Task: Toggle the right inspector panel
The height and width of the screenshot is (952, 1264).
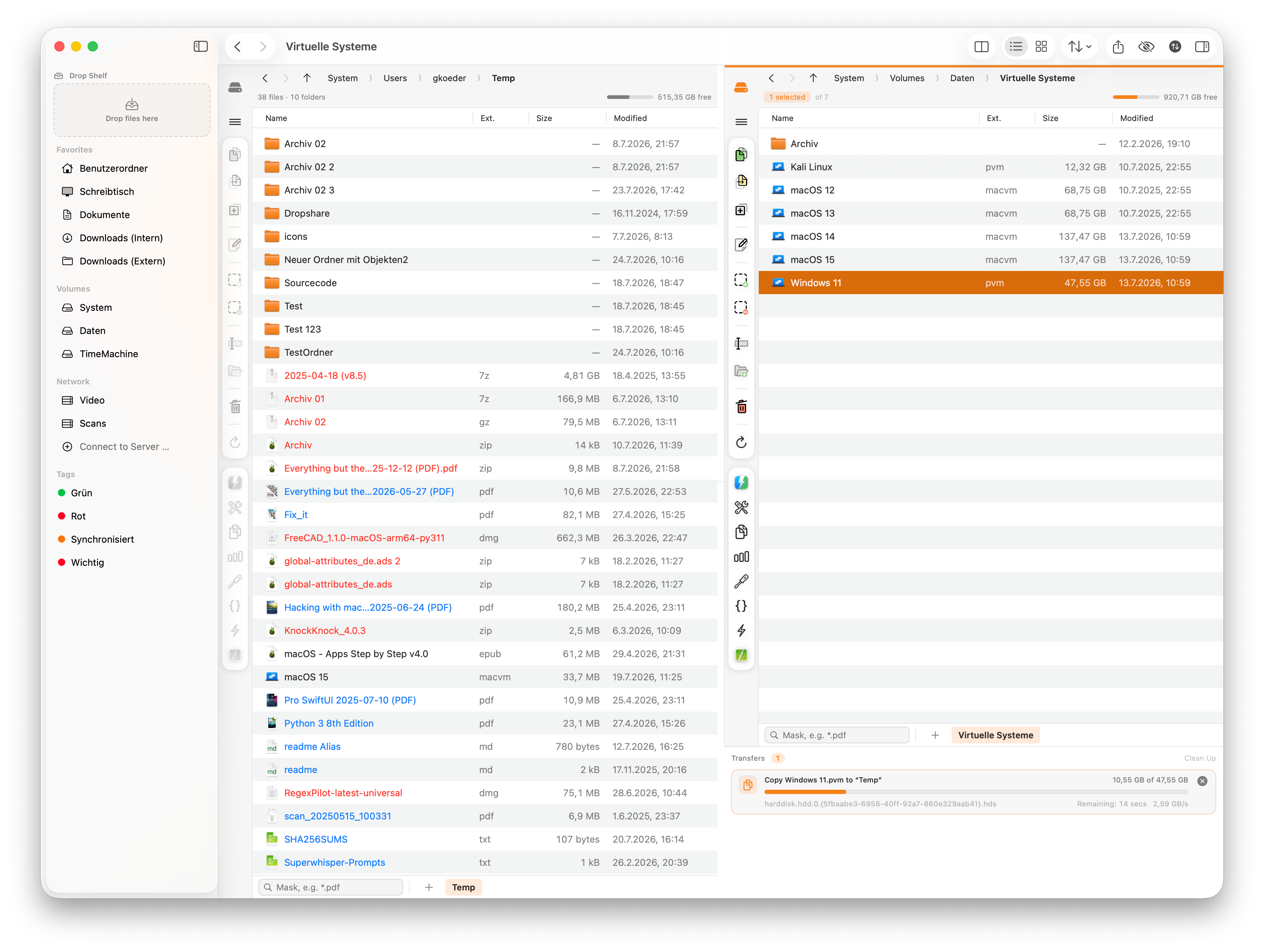Action: point(1202,47)
